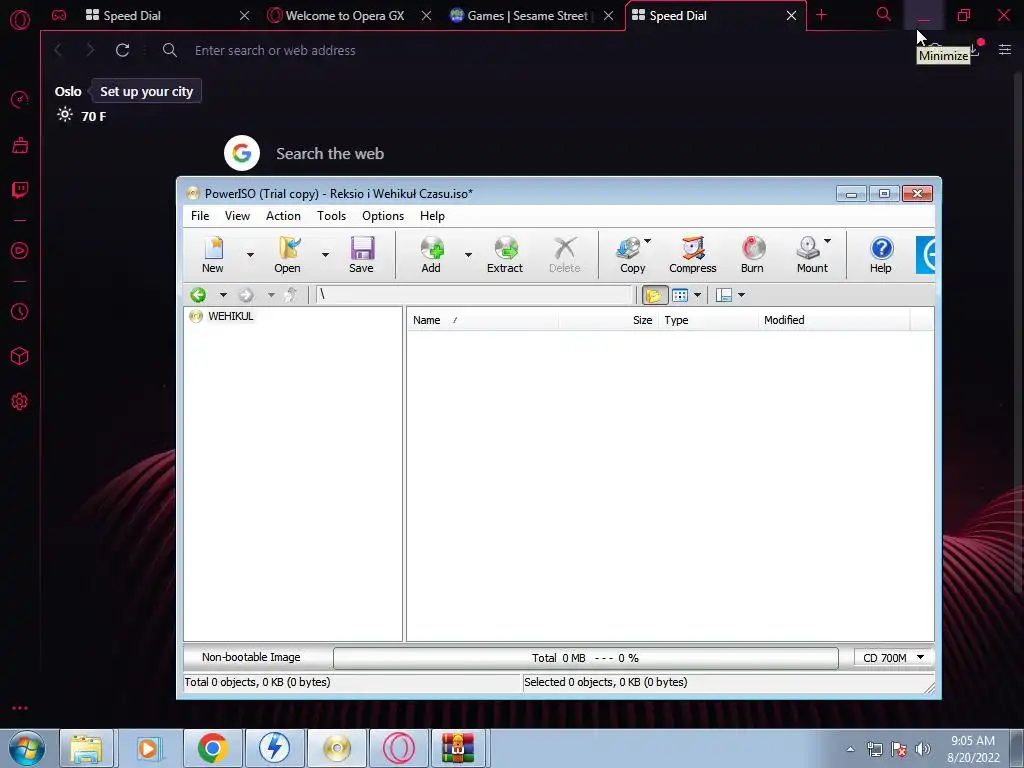
Task: Click the New toolbar icon in PowerISO
Action: [x=213, y=255]
